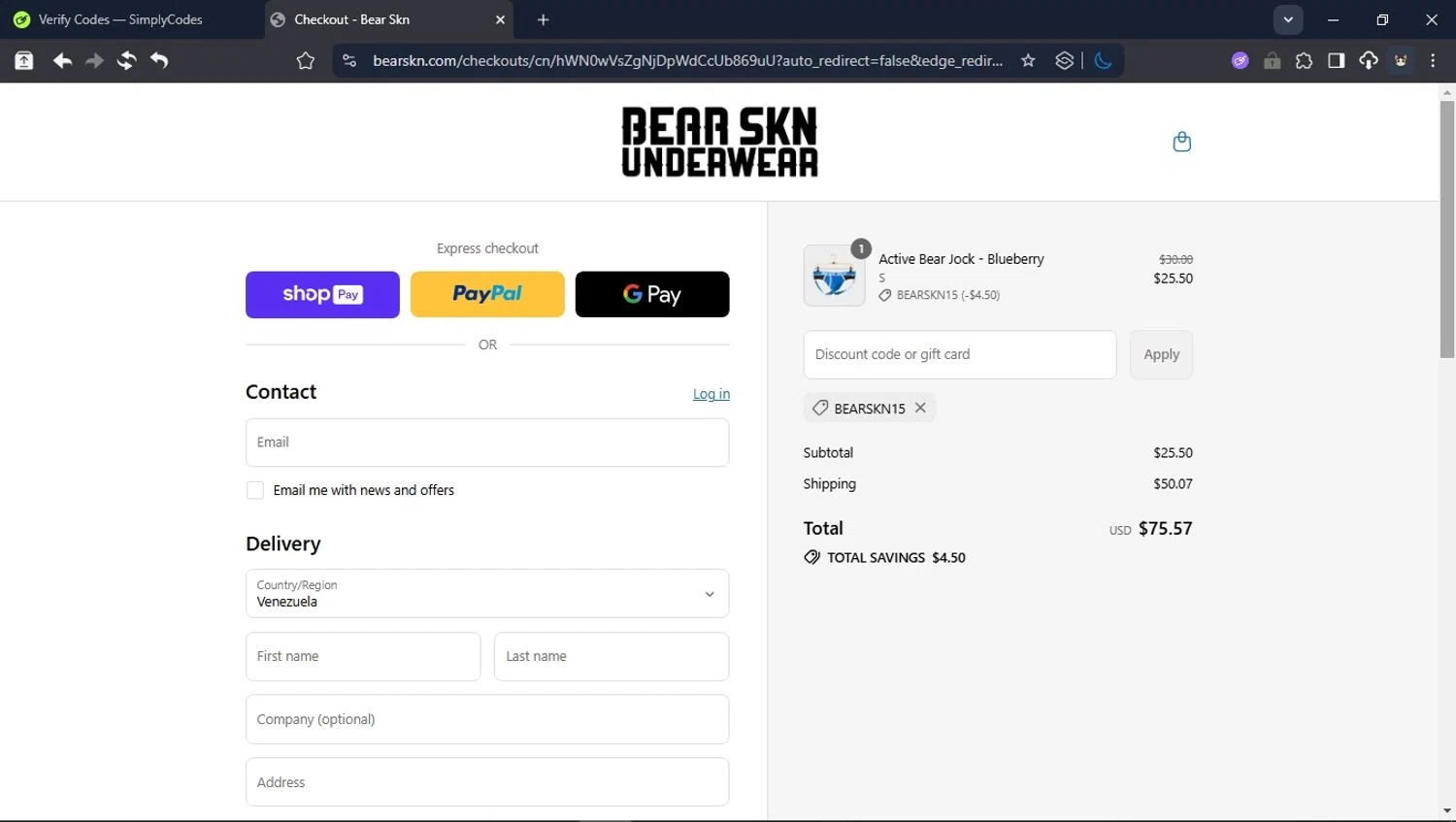Click the outlined star favorites icon

pos(306,61)
